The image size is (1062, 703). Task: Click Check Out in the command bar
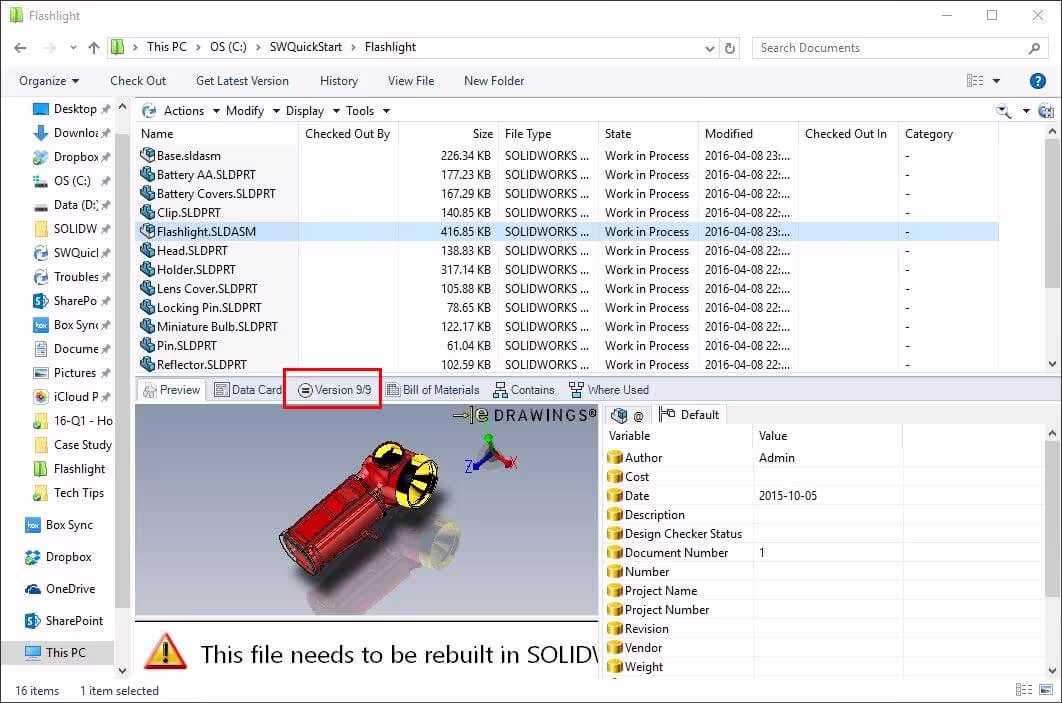tap(137, 81)
